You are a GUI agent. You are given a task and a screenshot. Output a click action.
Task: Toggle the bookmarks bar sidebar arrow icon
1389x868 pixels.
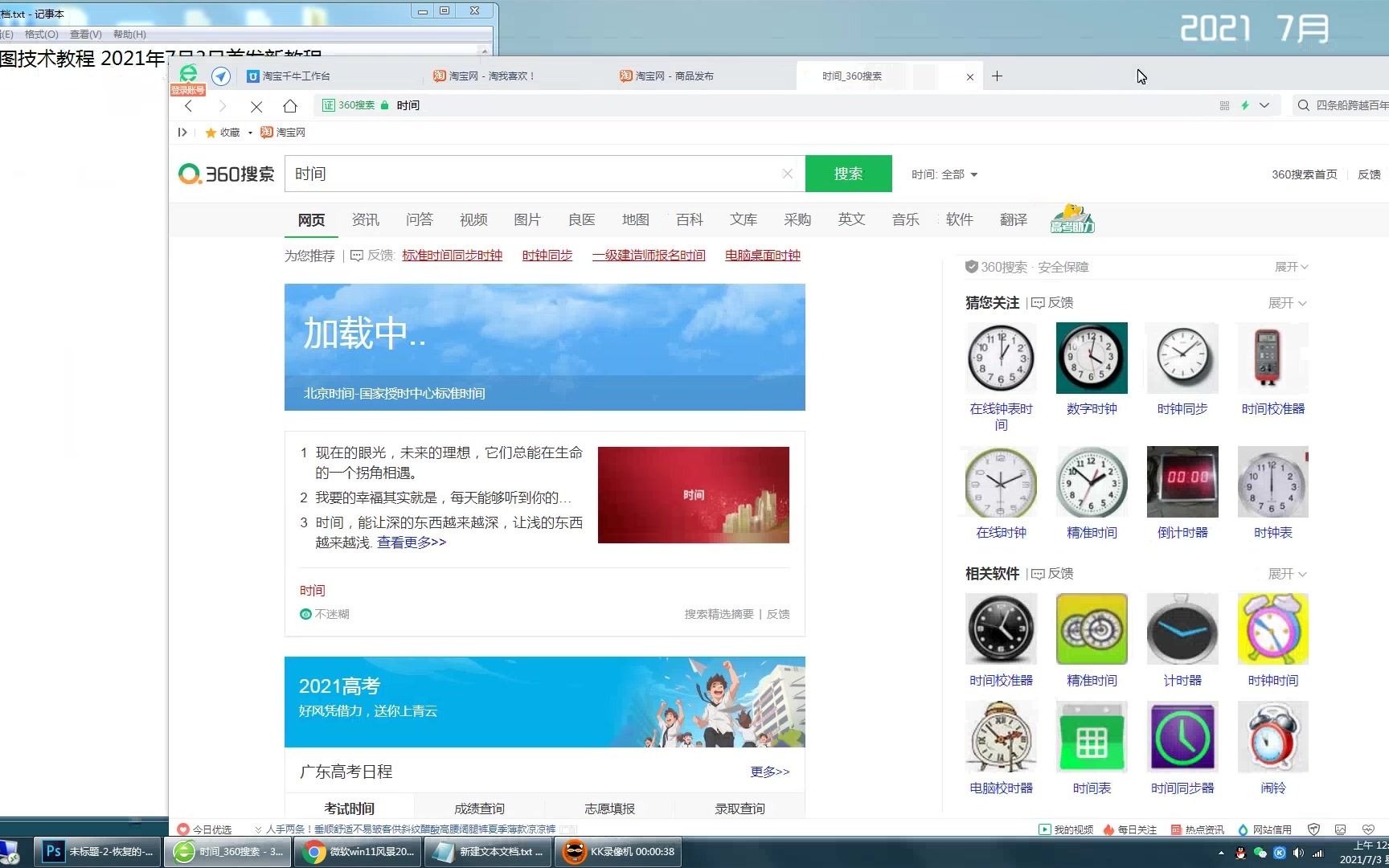[182, 133]
